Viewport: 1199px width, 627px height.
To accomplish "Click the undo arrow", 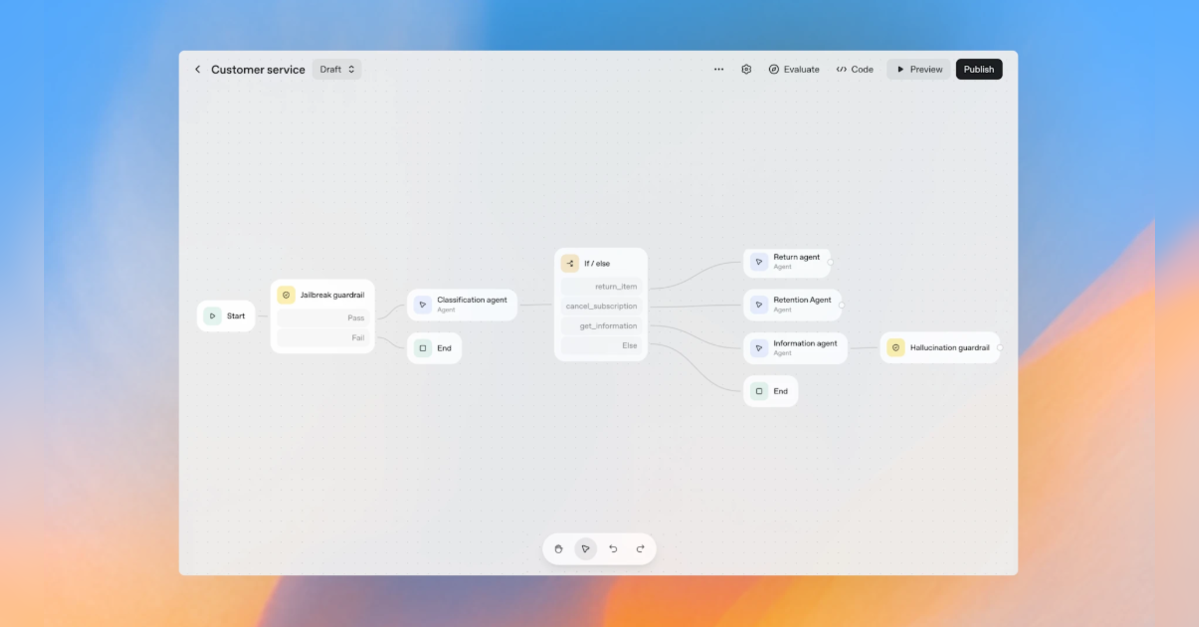I will [613, 548].
